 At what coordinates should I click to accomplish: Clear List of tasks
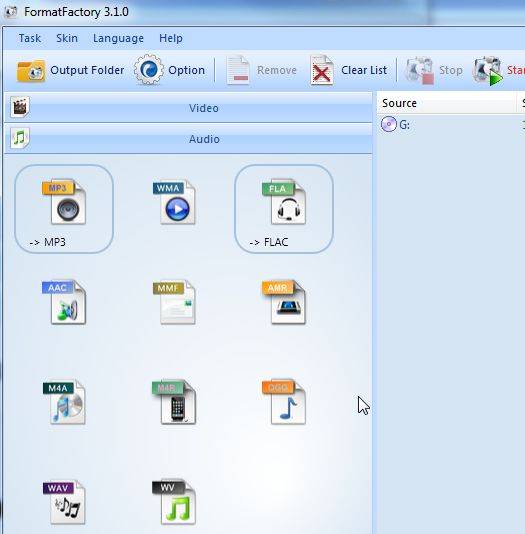(348, 70)
